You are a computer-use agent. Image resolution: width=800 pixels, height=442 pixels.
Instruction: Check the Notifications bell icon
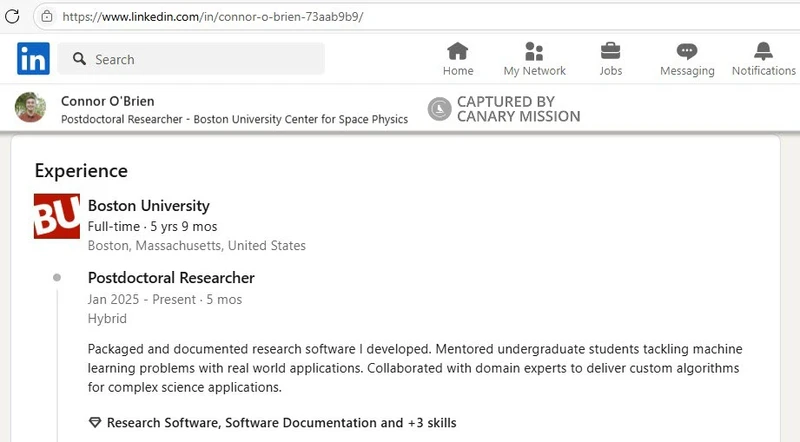(763, 52)
